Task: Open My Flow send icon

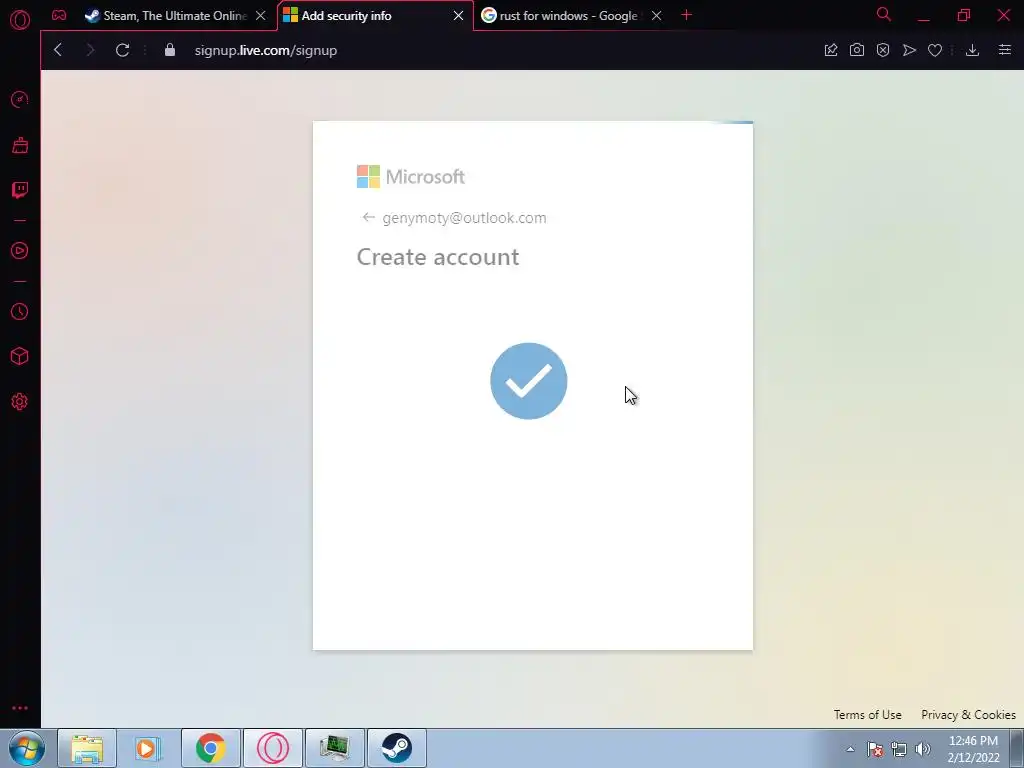Action: pos(909,50)
